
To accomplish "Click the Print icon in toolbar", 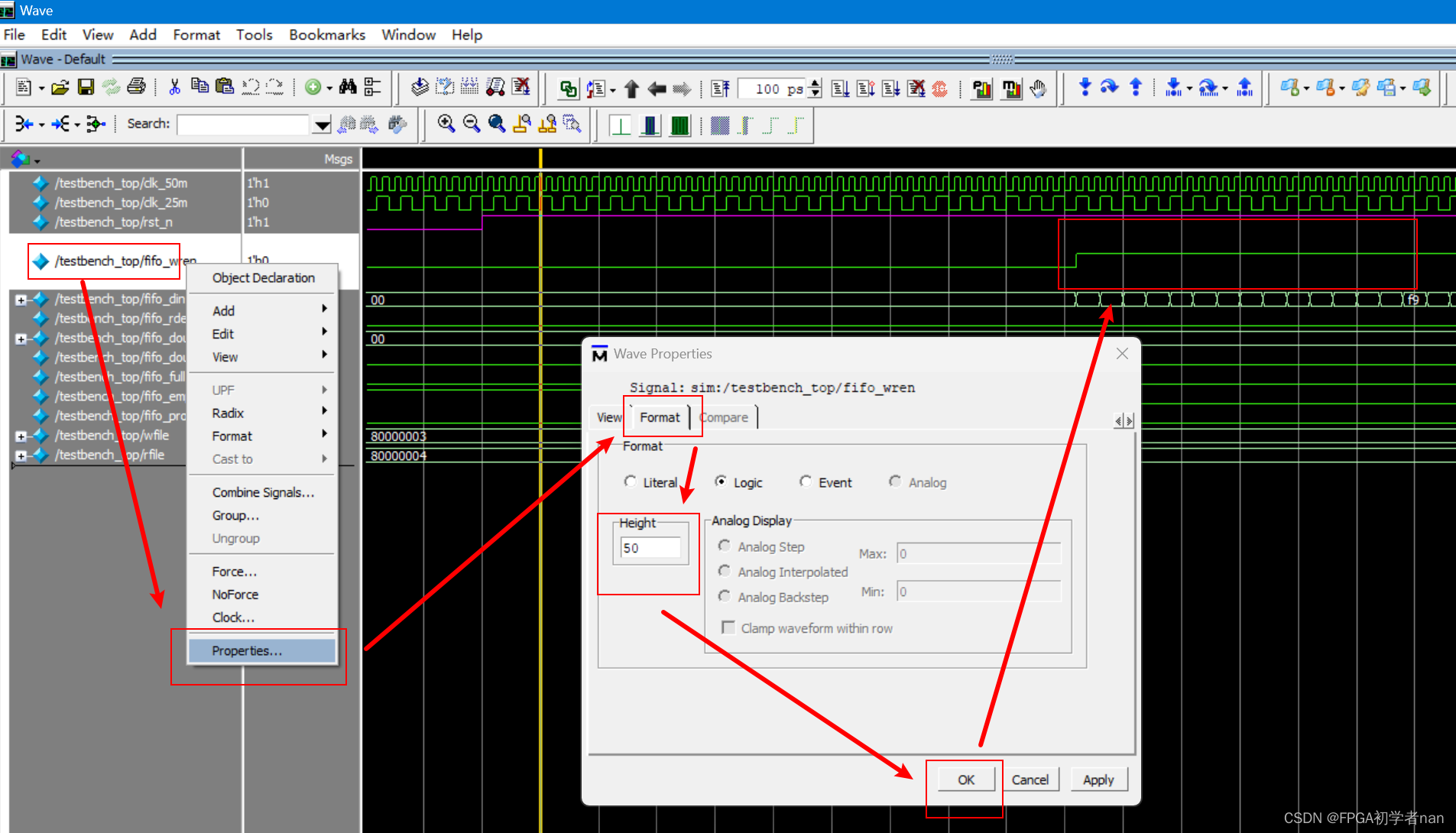I will (x=137, y=87).
